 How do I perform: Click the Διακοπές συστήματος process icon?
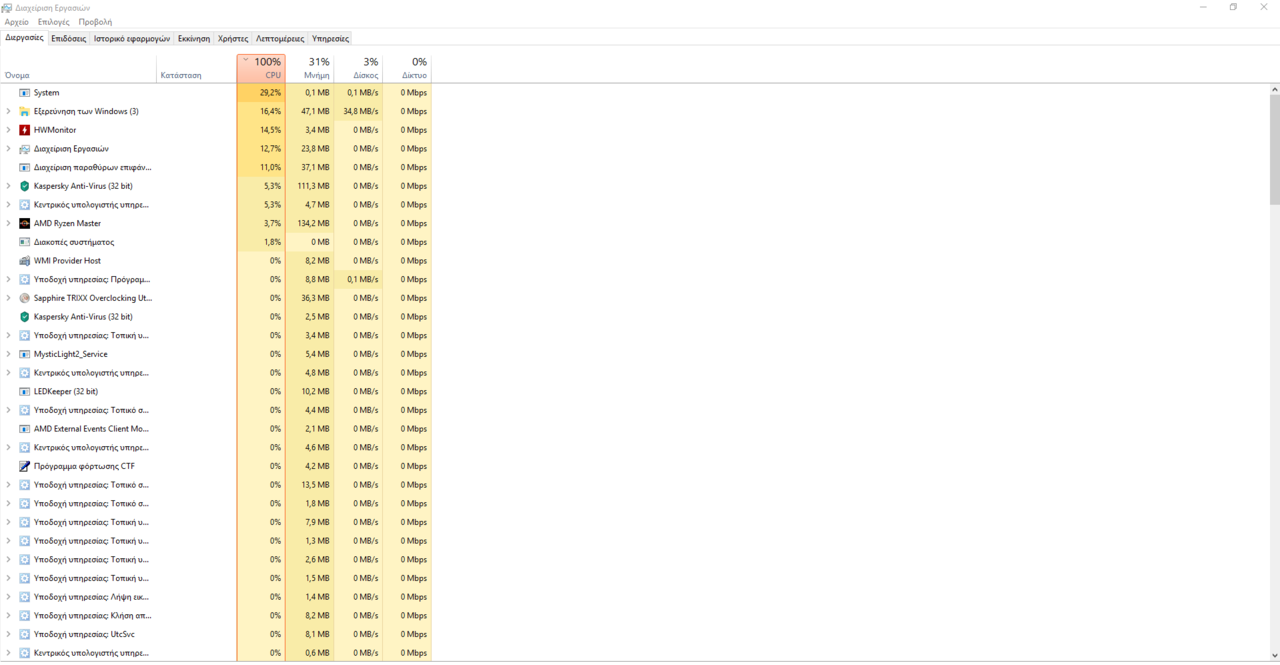25,242
